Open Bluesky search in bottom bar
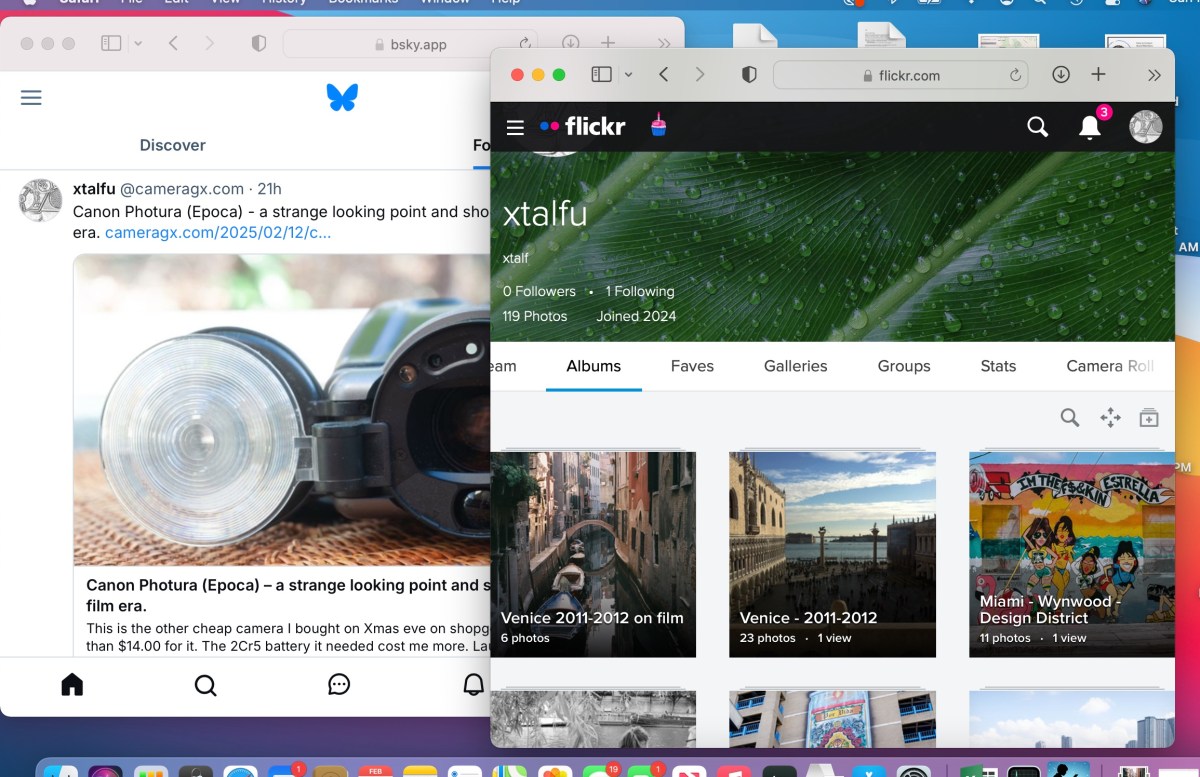This screenshot has width=1200, height=777. [205, 684]
